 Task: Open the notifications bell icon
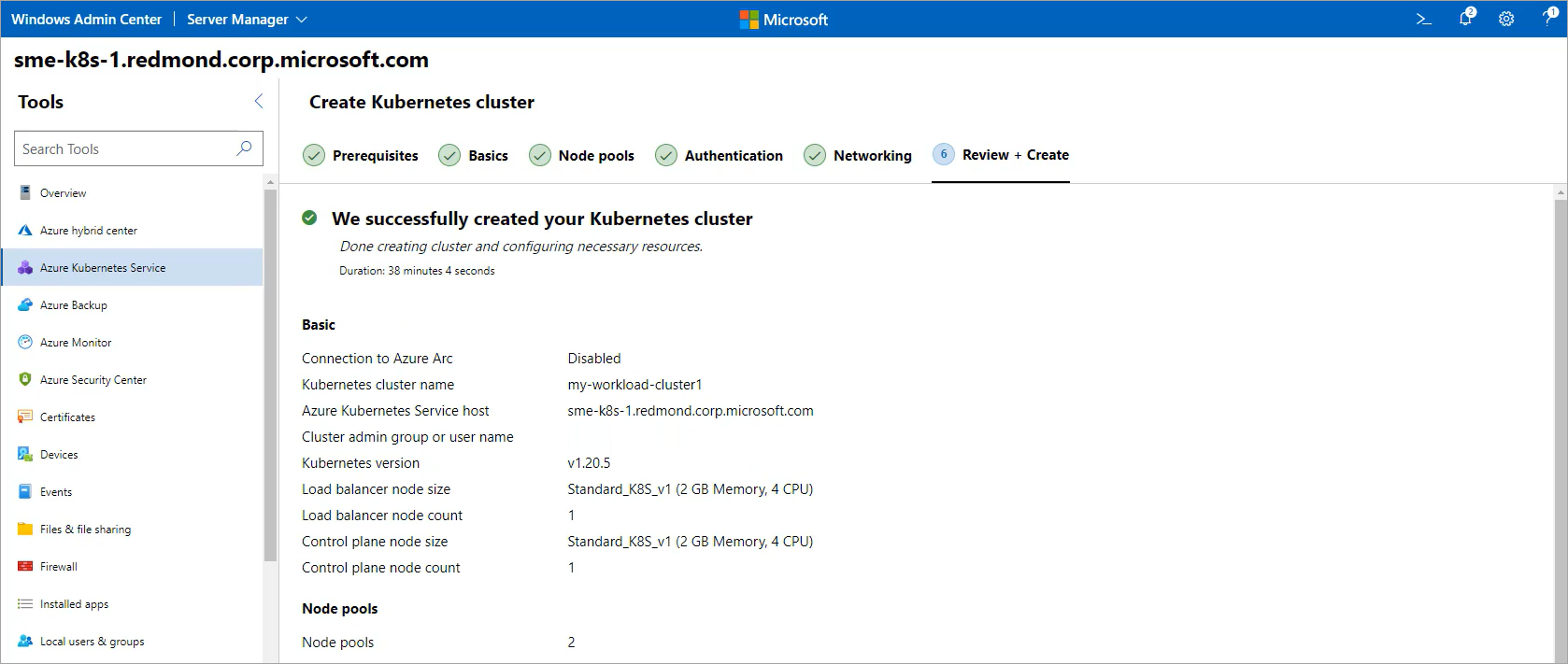(1465, 18)
